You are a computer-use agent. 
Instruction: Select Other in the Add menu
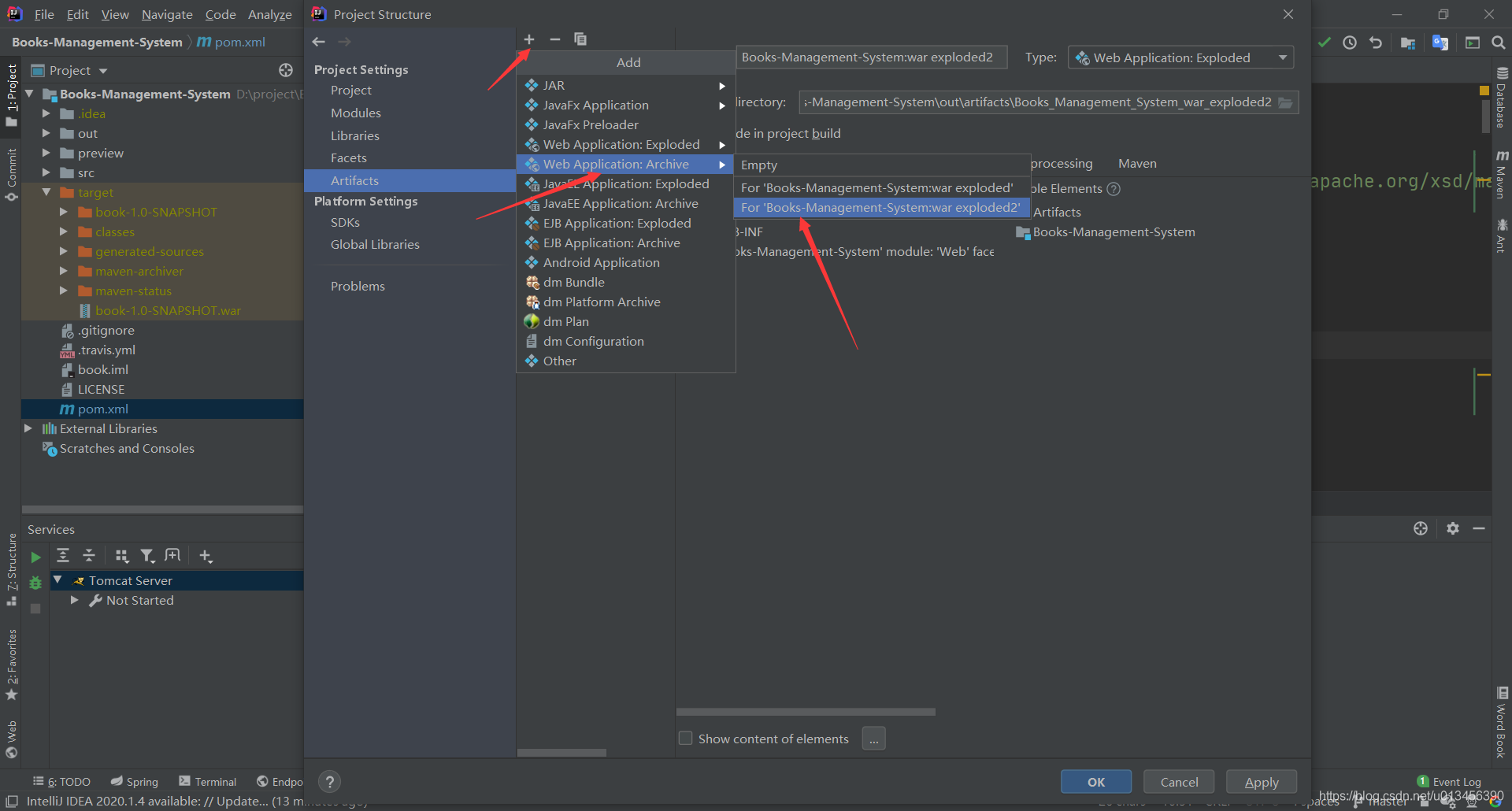click(x=626, y=361)
